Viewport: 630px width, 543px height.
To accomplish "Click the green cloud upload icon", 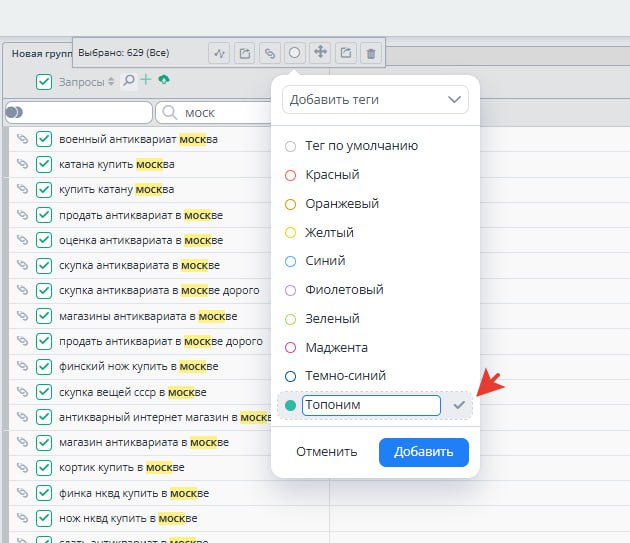I will coord(164,80).
